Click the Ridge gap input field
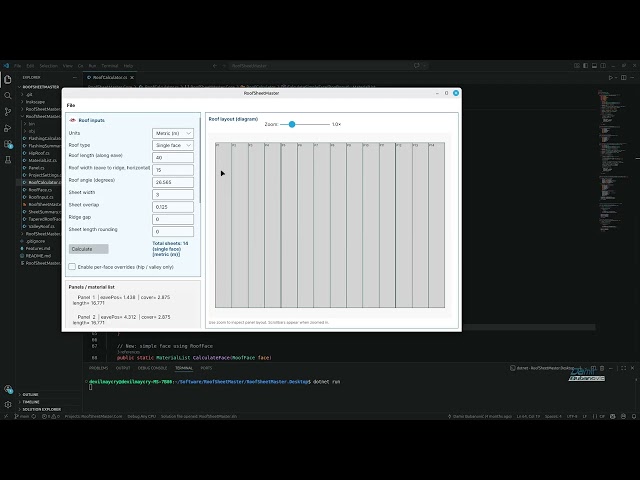 click(173, 219)
